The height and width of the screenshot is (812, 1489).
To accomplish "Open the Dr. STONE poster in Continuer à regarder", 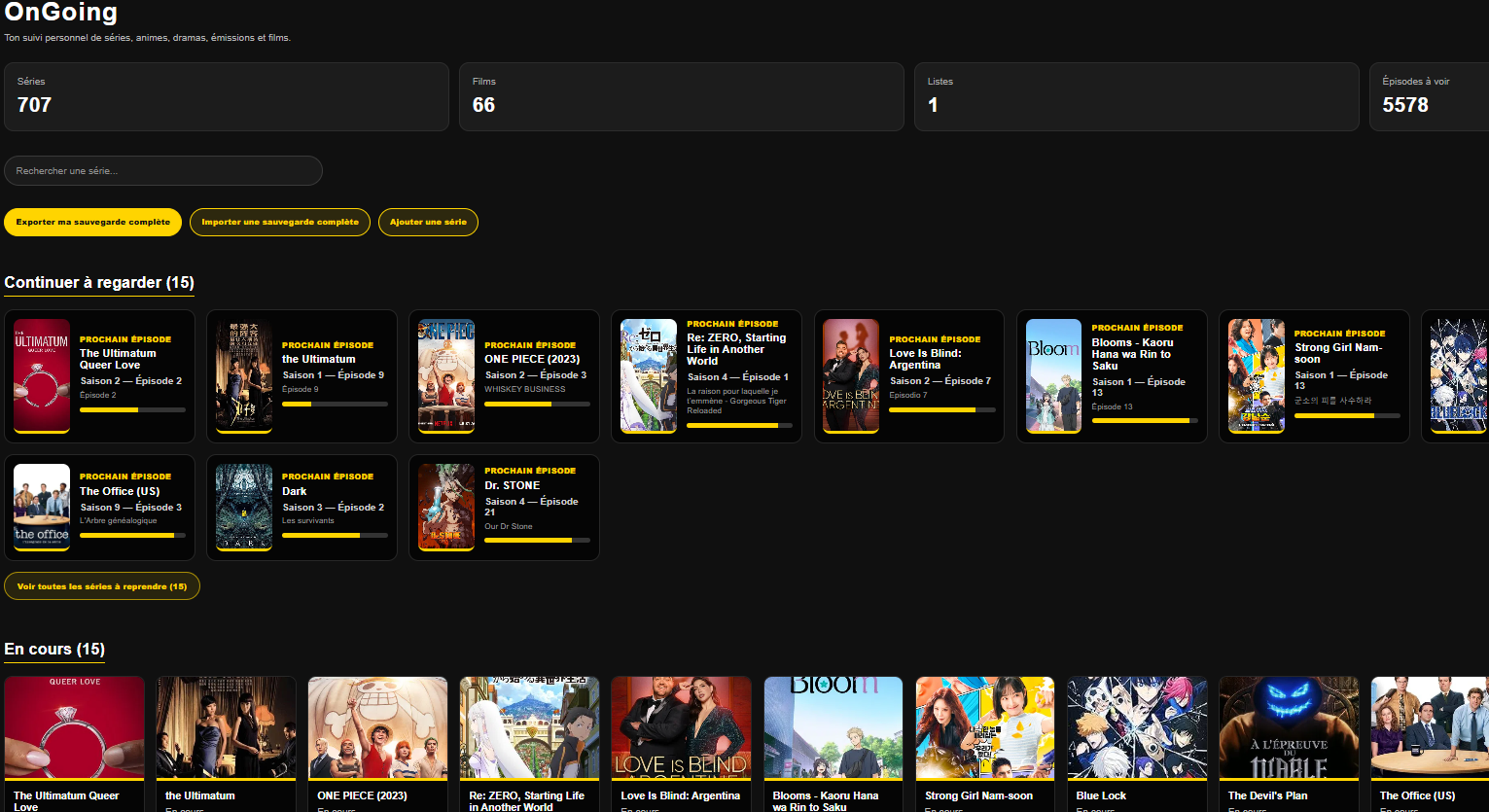I will [446, 508].
